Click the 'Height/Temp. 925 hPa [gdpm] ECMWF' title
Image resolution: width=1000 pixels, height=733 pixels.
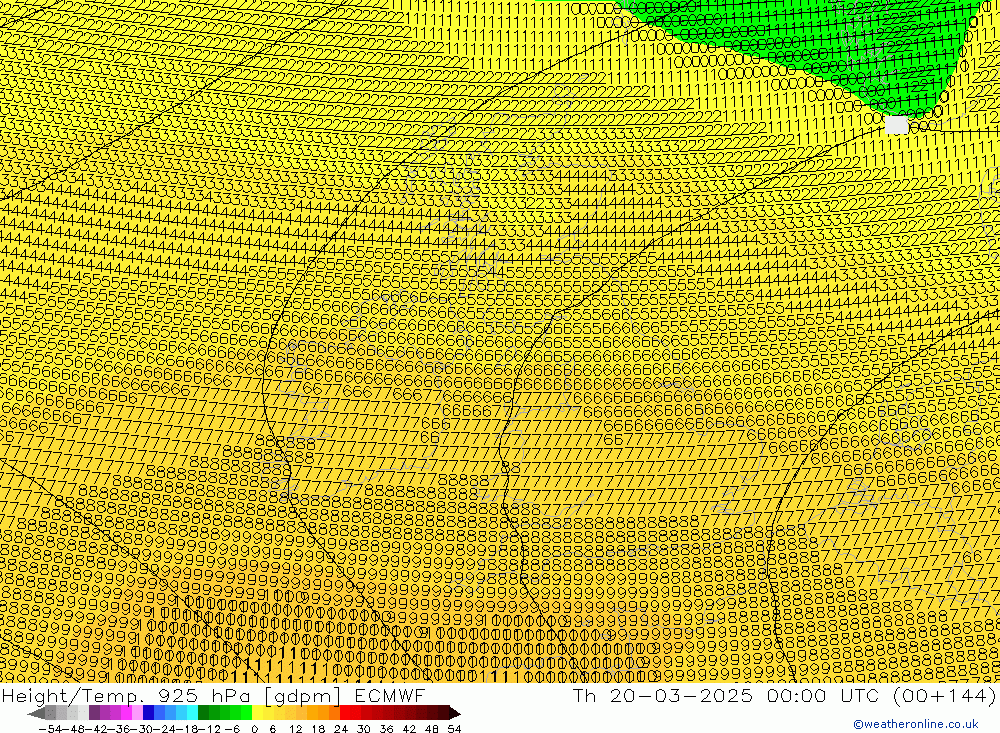tap(213, 695)
